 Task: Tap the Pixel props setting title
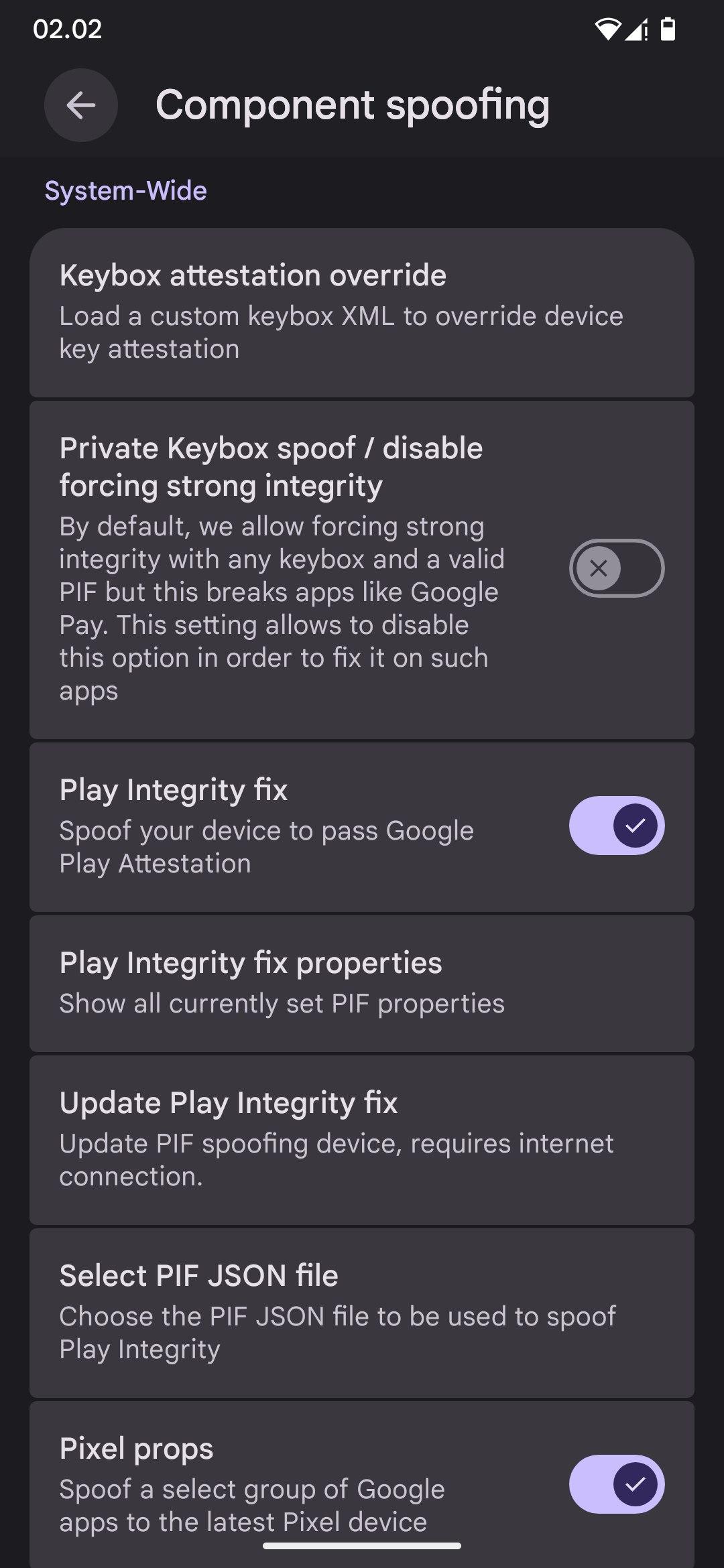(x=137, y=1449)
